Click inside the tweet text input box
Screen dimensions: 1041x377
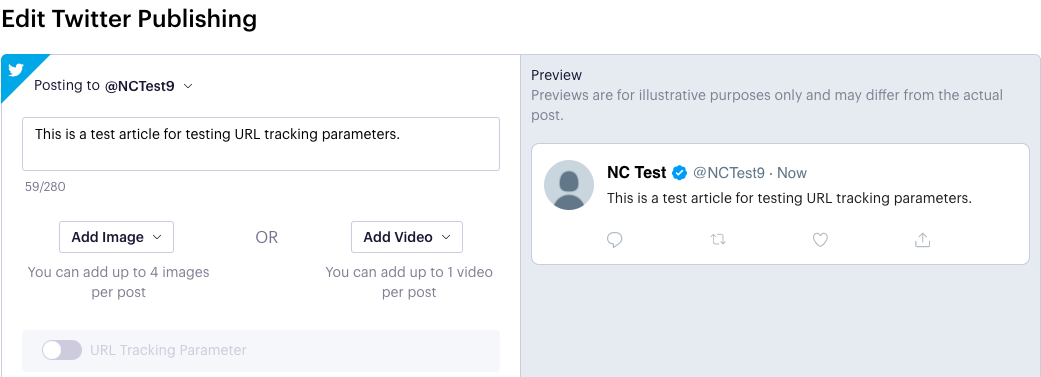261,144
